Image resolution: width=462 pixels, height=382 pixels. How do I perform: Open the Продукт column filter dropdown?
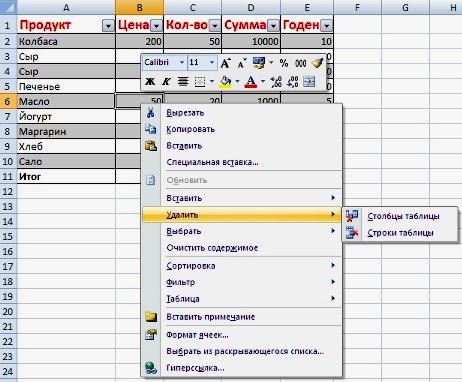click(x=108, y=25)
